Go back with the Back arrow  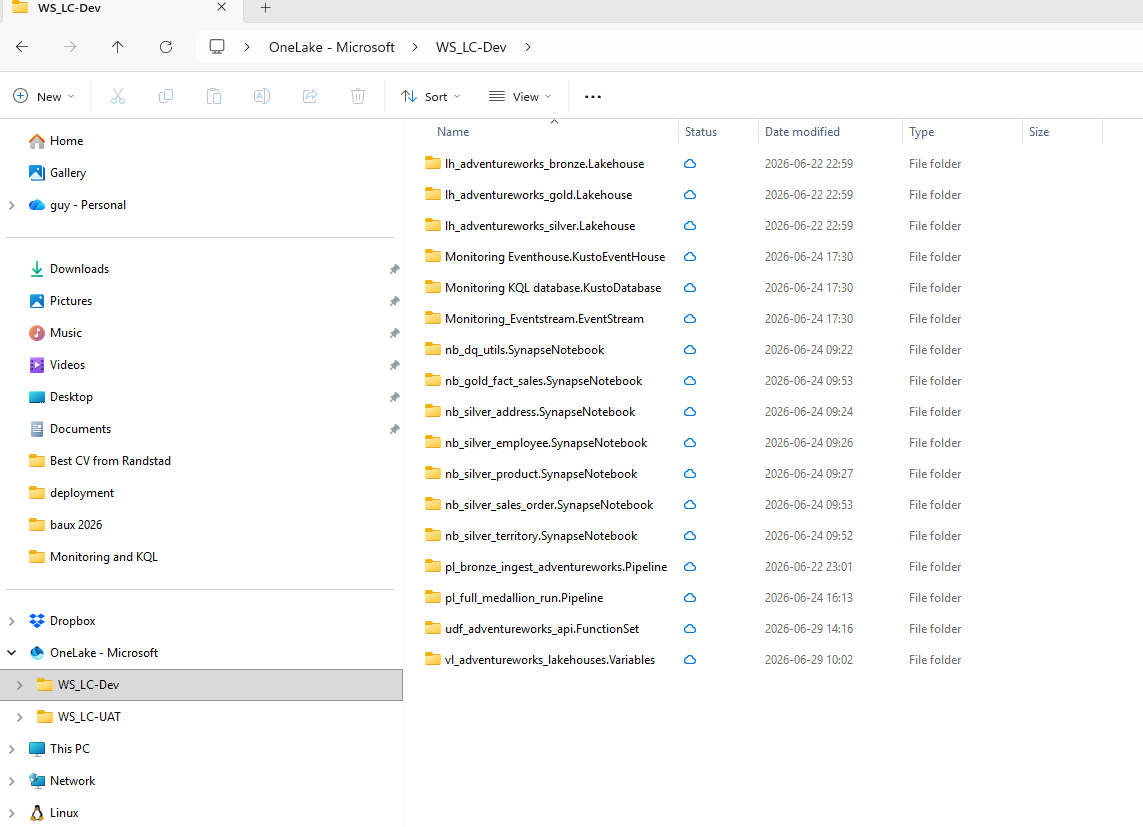[x=22, y=47]
